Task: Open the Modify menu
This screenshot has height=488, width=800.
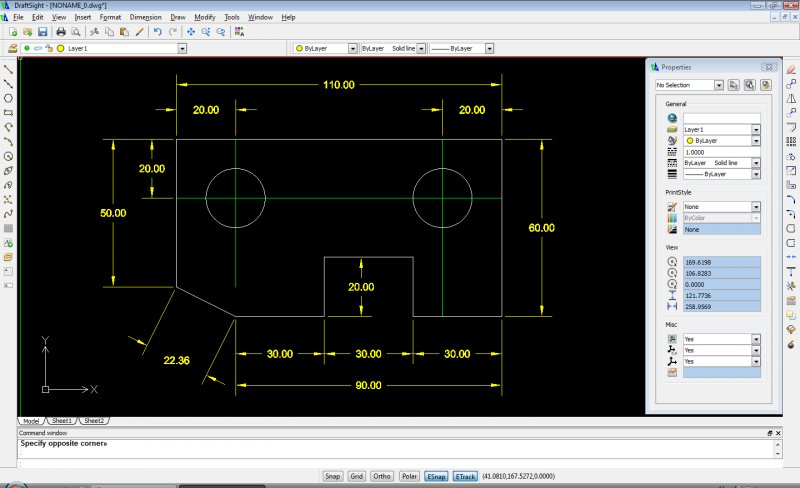Action: (x=205, y=17)
